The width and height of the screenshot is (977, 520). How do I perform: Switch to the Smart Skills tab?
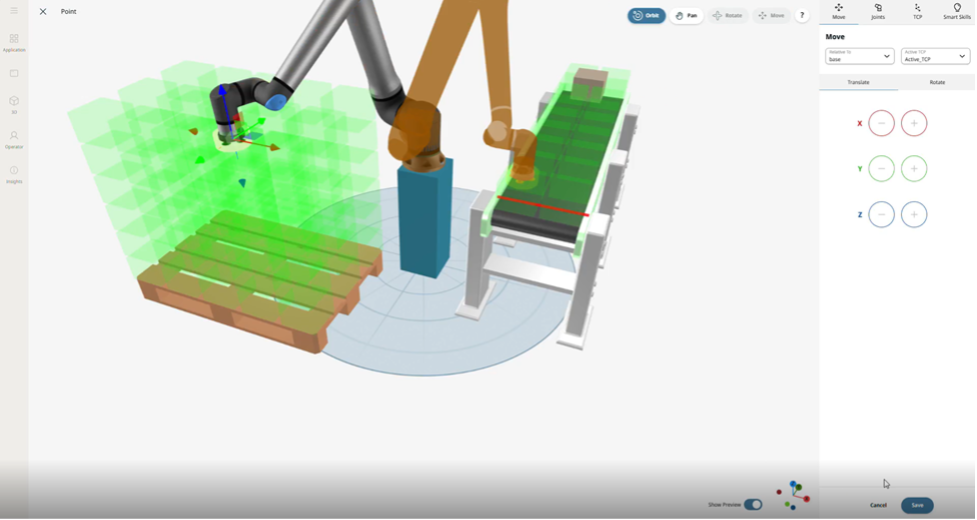(x=957, y=12)
